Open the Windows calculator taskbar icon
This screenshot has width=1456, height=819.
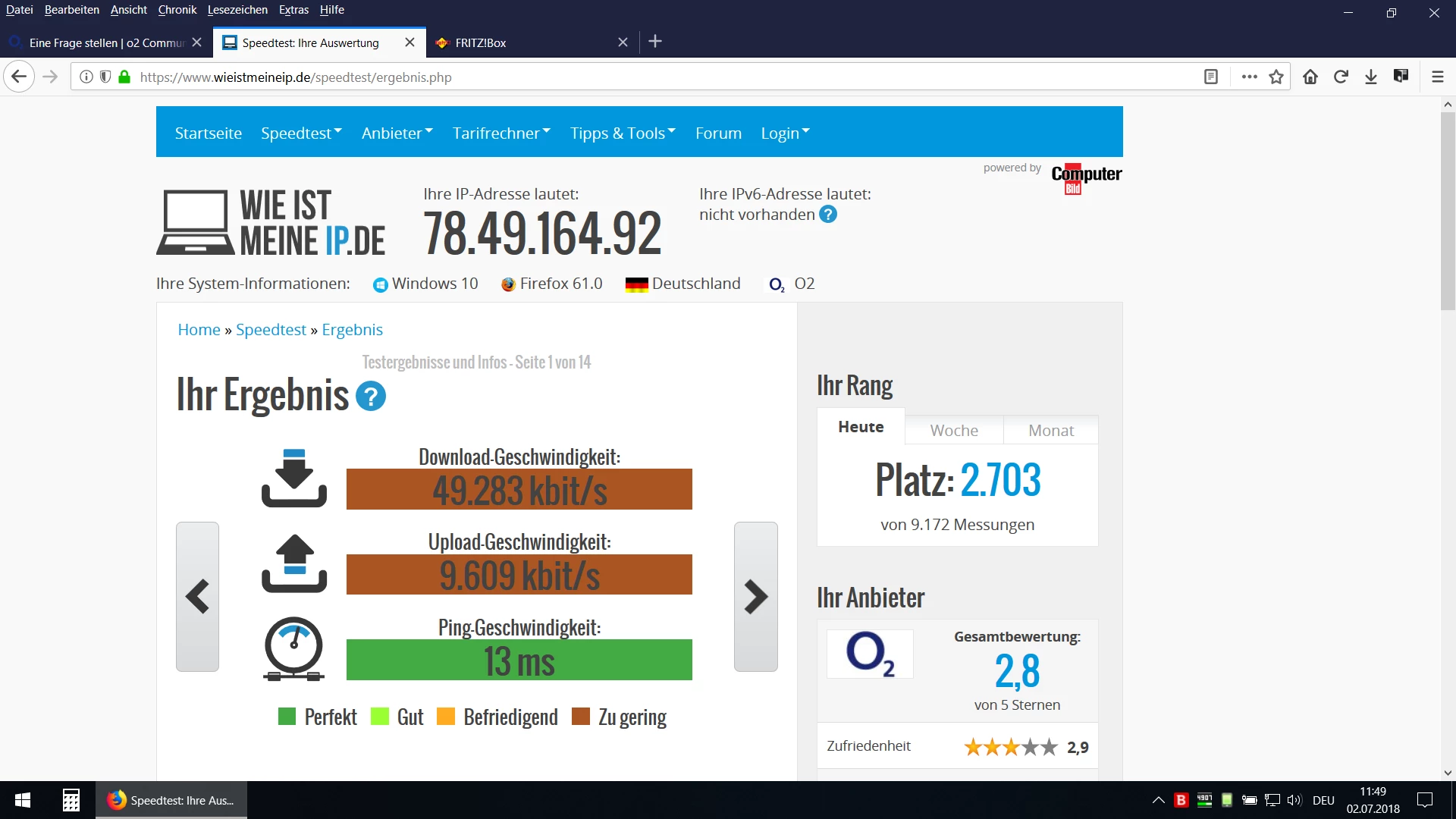pos(71,800)
